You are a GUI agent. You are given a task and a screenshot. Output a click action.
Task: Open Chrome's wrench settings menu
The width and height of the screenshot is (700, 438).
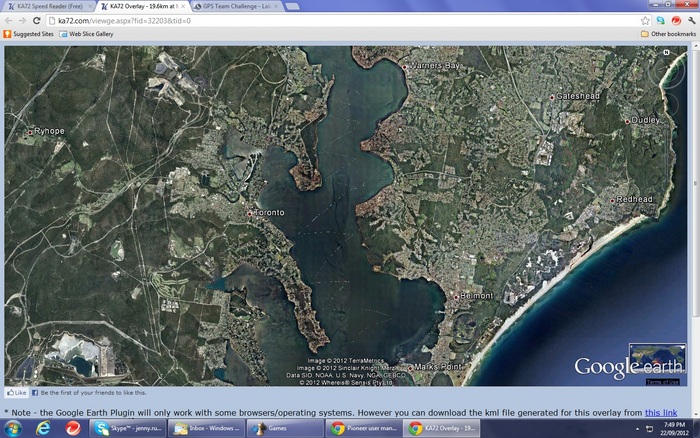click(x=690, y=20)
